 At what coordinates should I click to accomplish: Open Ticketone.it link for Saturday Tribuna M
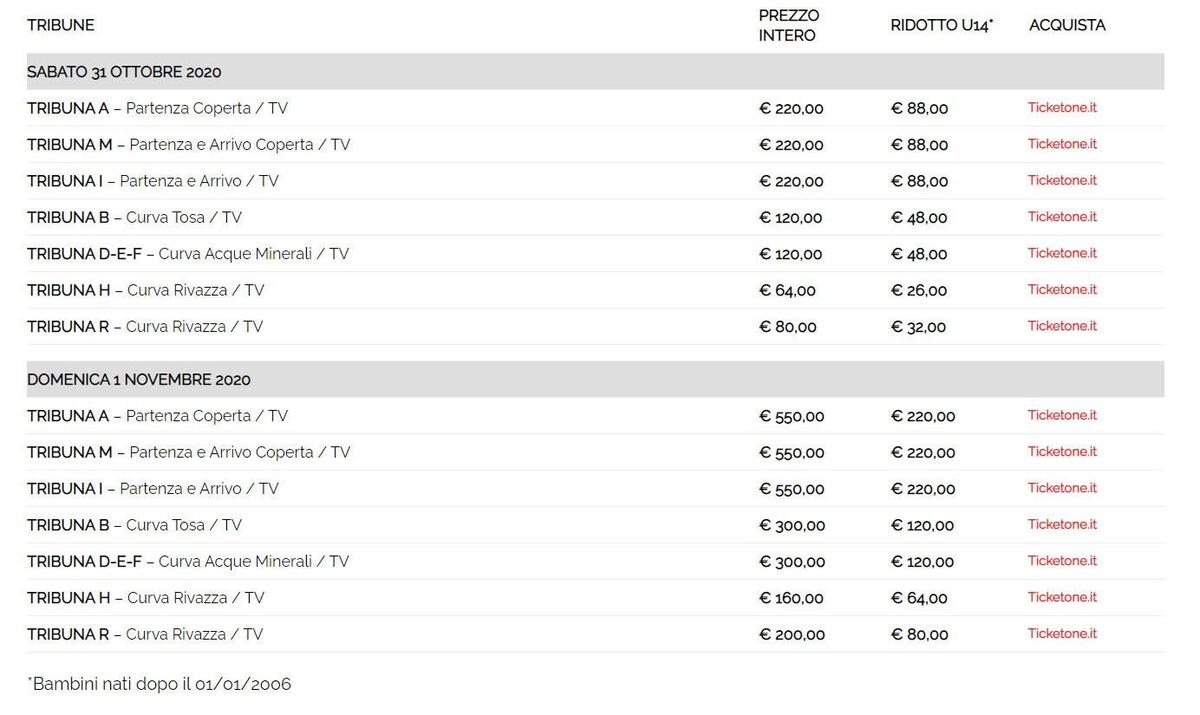pyautogui.click(x=1062, y=144)
